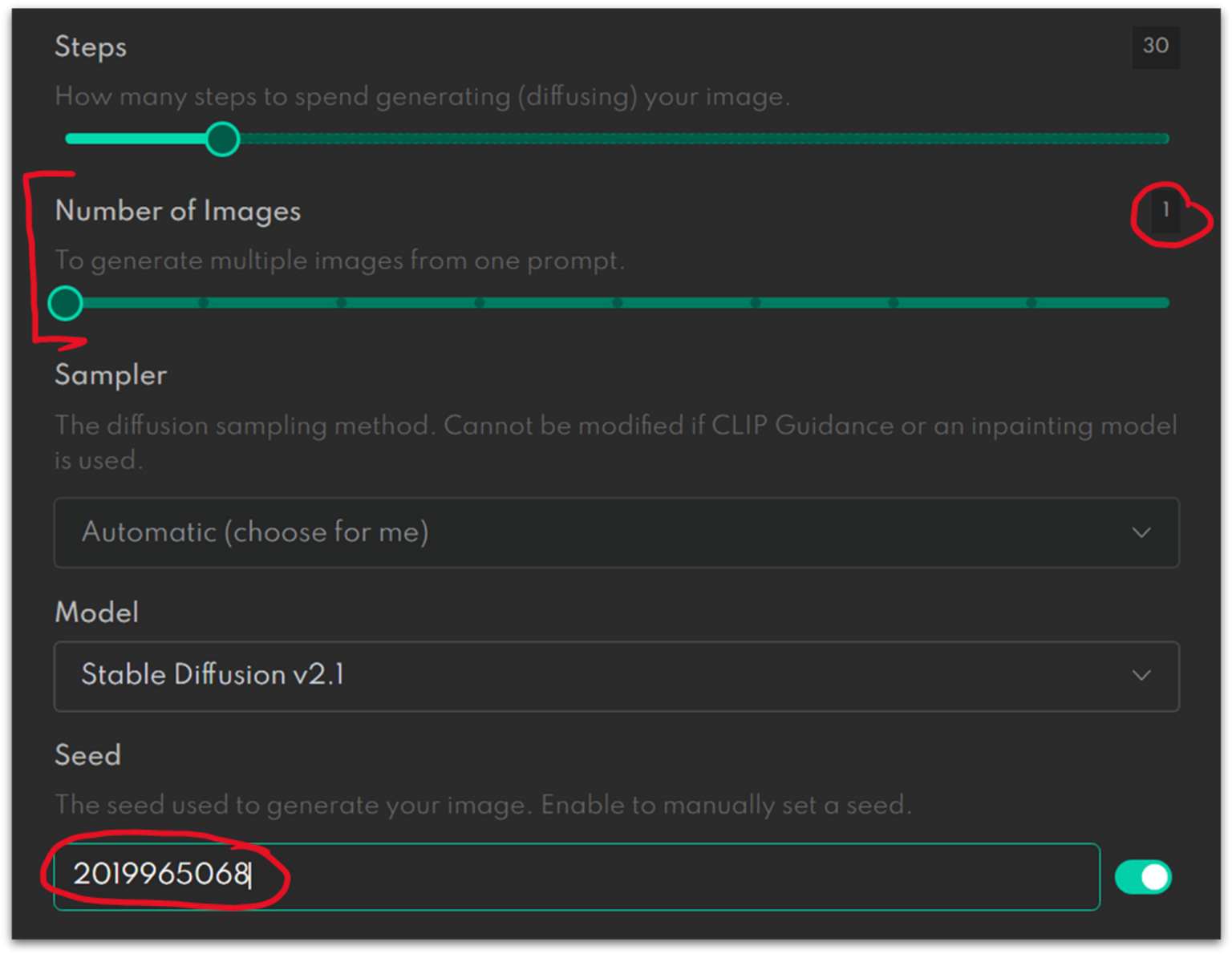Set Number of Images to 3 on slider

[x=342, y=303]
